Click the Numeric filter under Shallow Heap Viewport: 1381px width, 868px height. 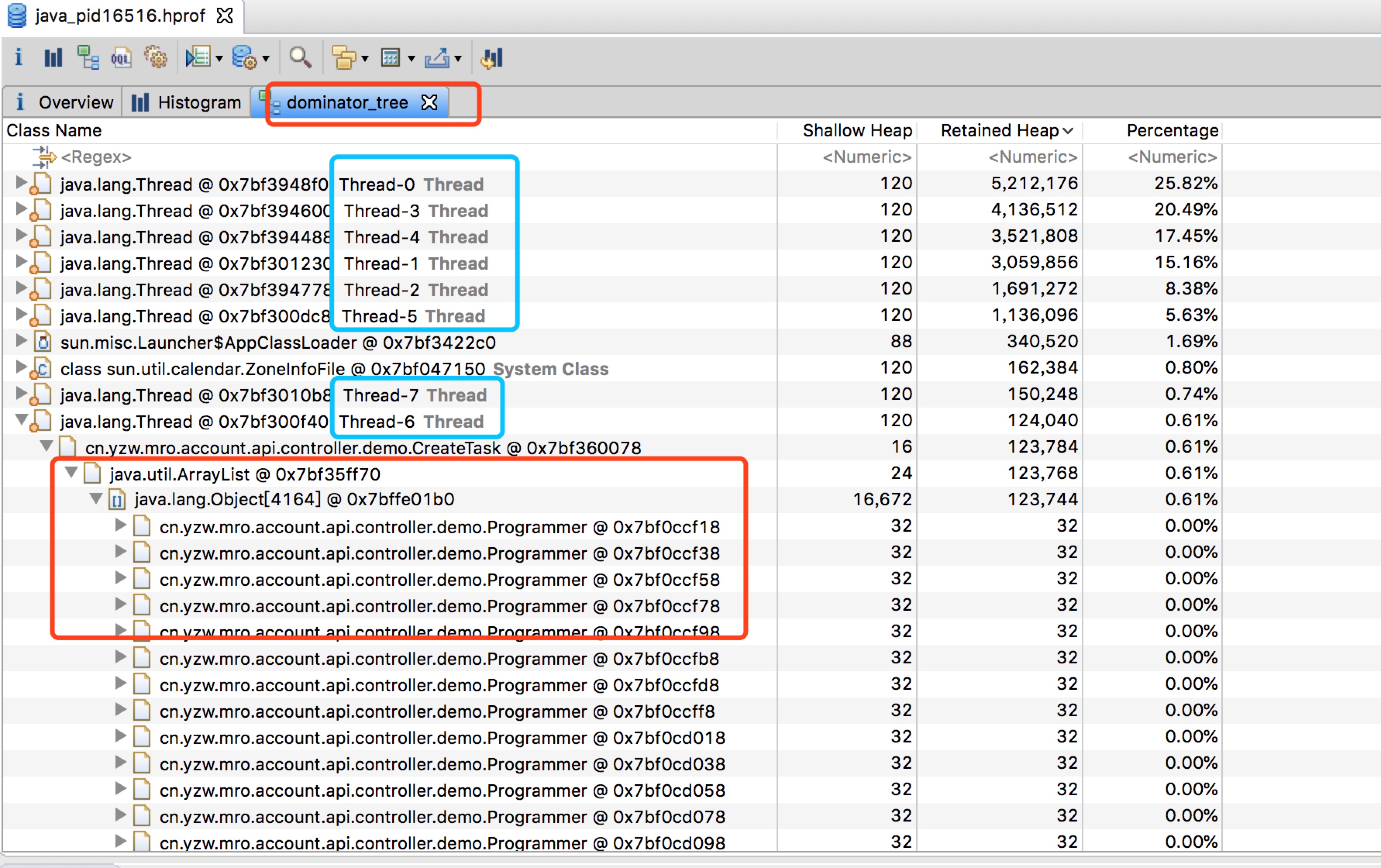click(x=866, y=157)
